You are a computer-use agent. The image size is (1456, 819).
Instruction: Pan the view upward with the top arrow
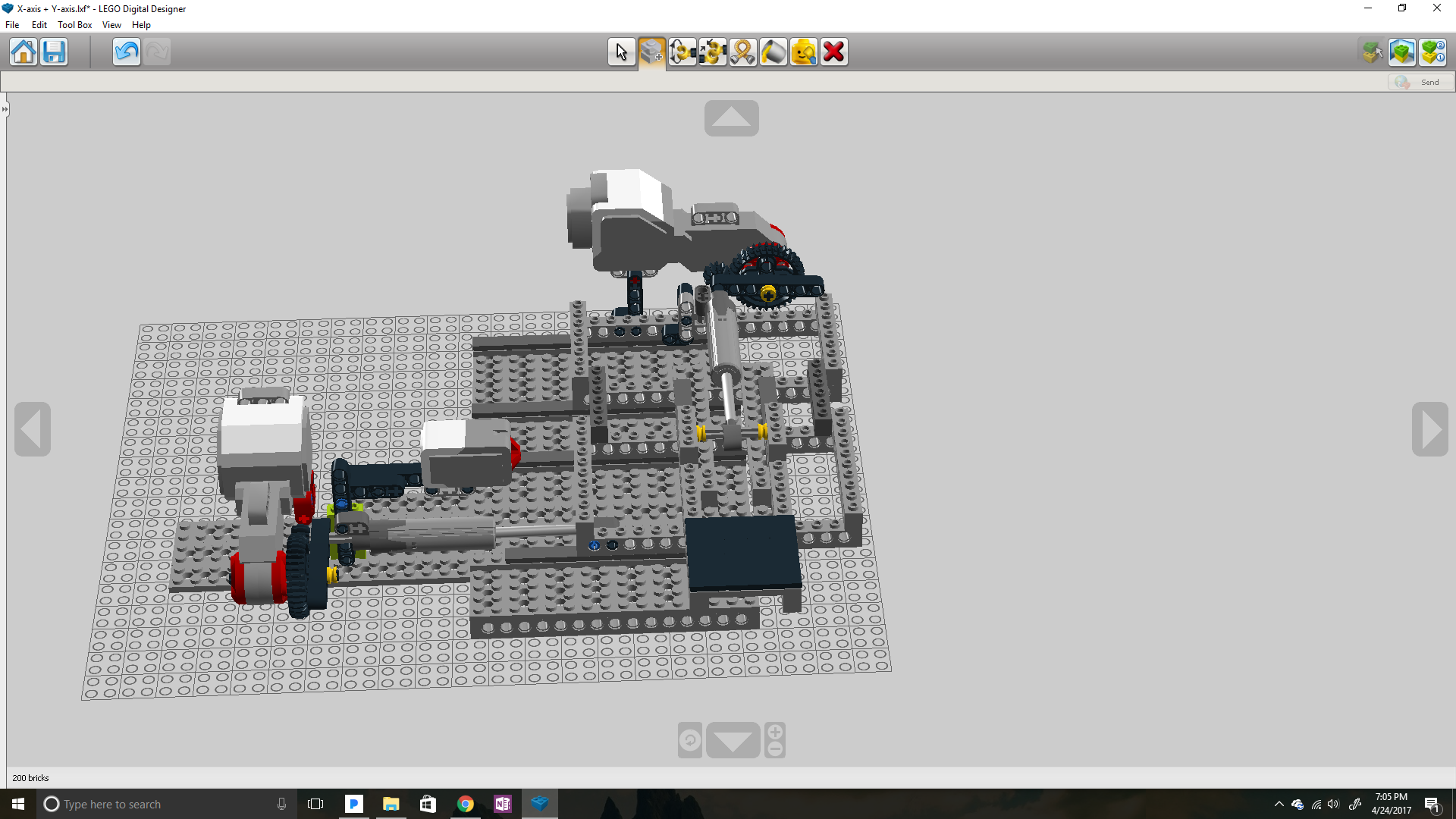[x=730, y=118]
